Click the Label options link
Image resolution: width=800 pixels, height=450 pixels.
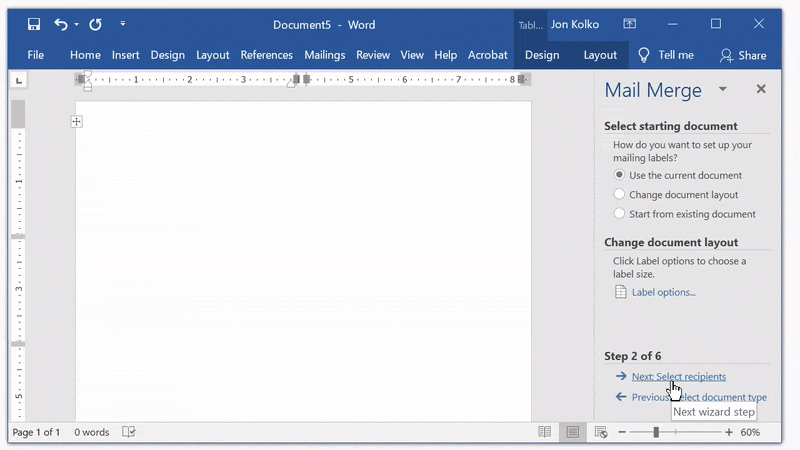[x=663, y=292]
